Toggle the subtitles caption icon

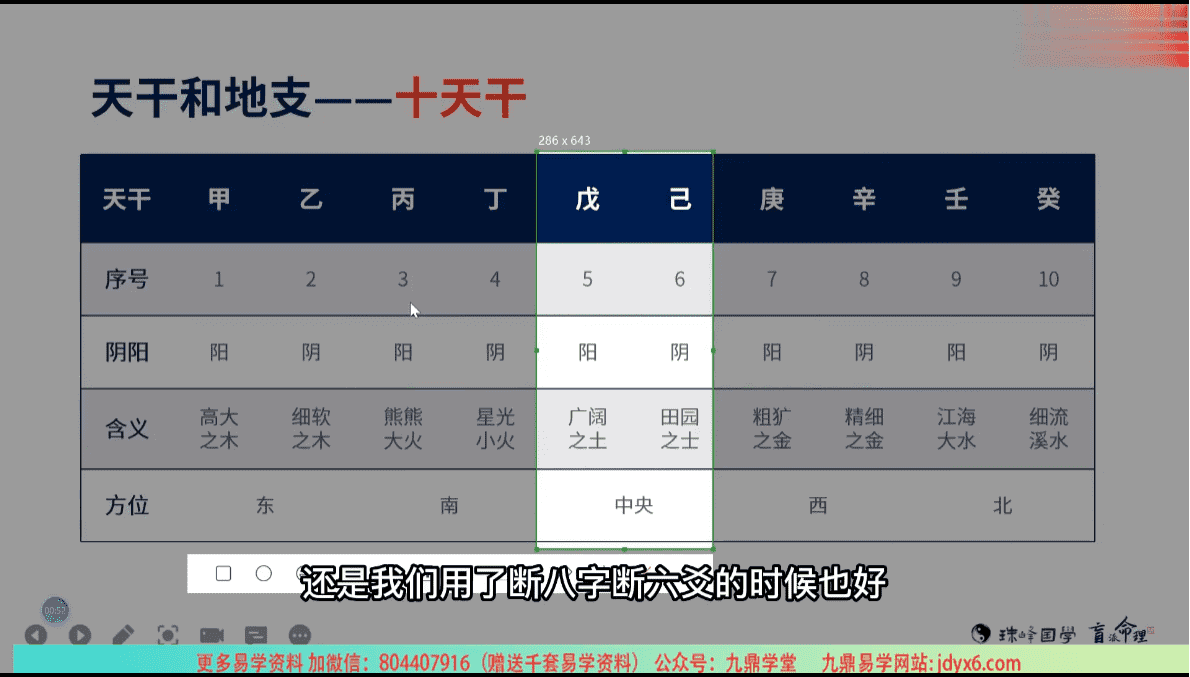pyautogui.click(x=256, y=635)
